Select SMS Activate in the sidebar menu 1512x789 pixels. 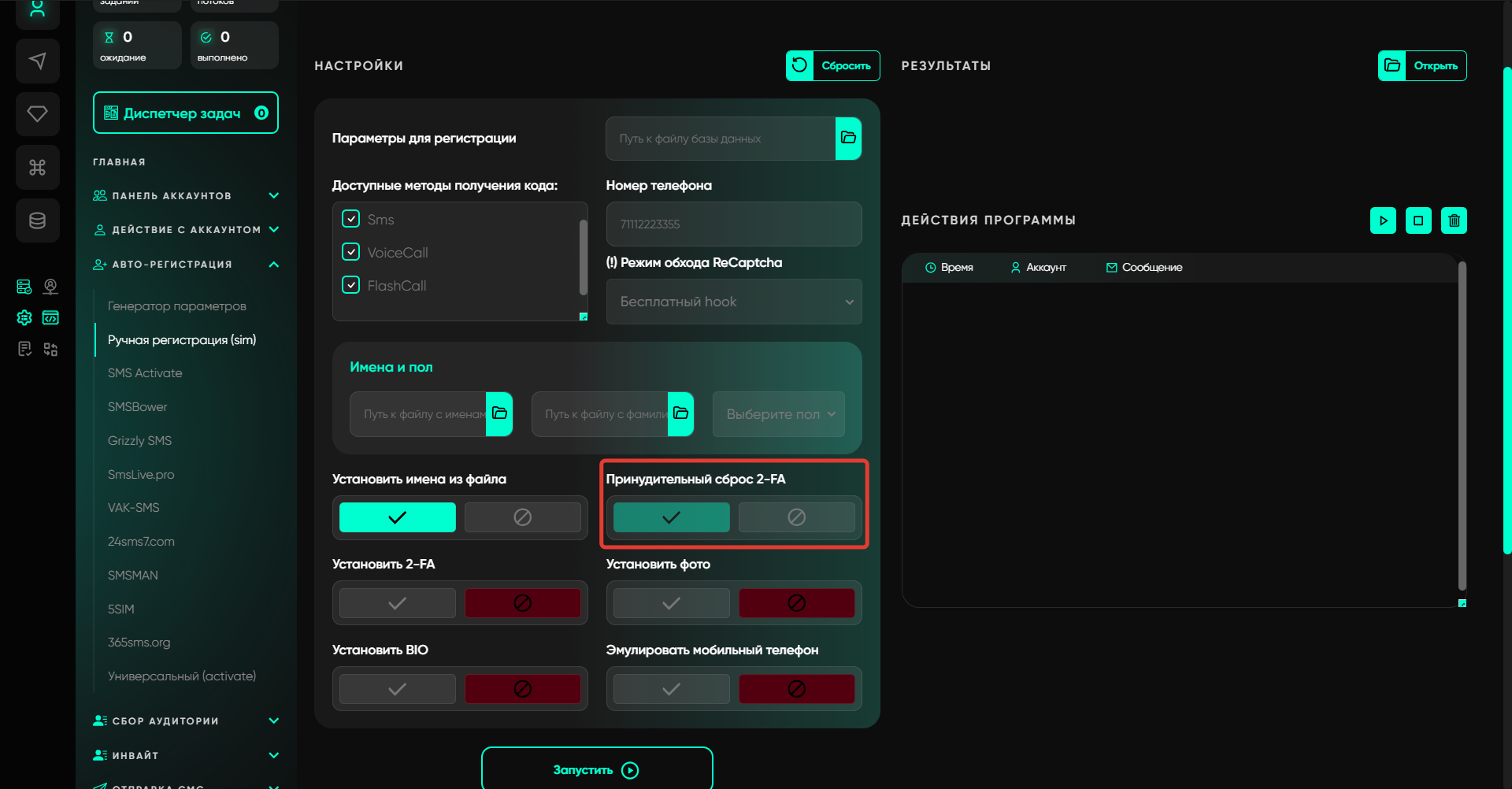coord(145,373)
